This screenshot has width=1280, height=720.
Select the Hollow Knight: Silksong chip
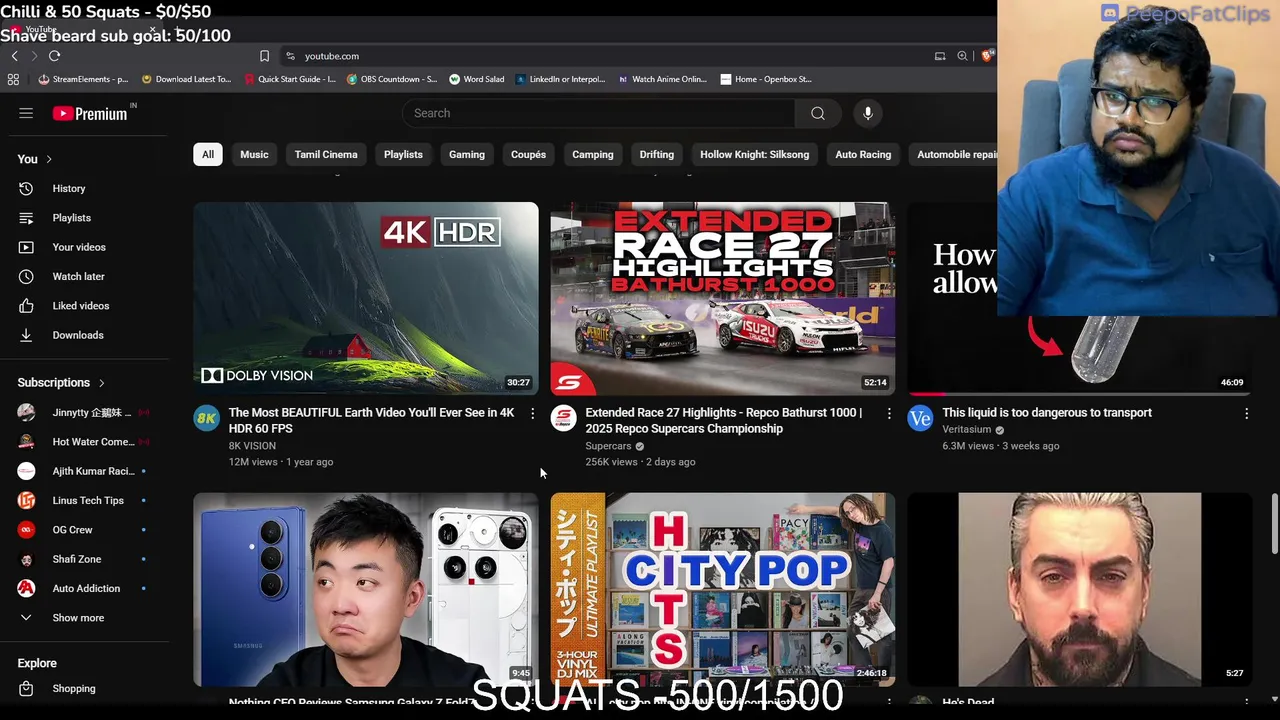pos(755,154)
